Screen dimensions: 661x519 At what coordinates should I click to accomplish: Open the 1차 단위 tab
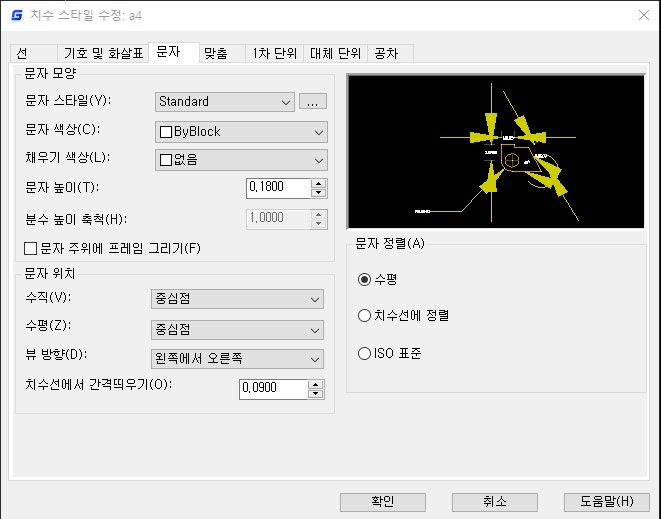pos(274,54)
